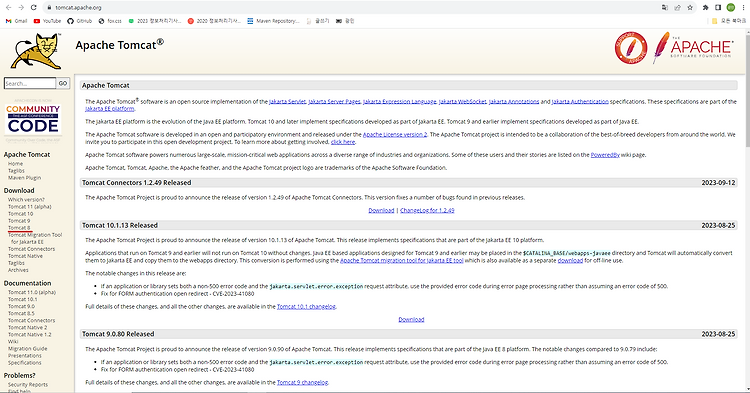The image size is (750, 393).
Task: Toggle the browser side panel icon
Action: 718,8
